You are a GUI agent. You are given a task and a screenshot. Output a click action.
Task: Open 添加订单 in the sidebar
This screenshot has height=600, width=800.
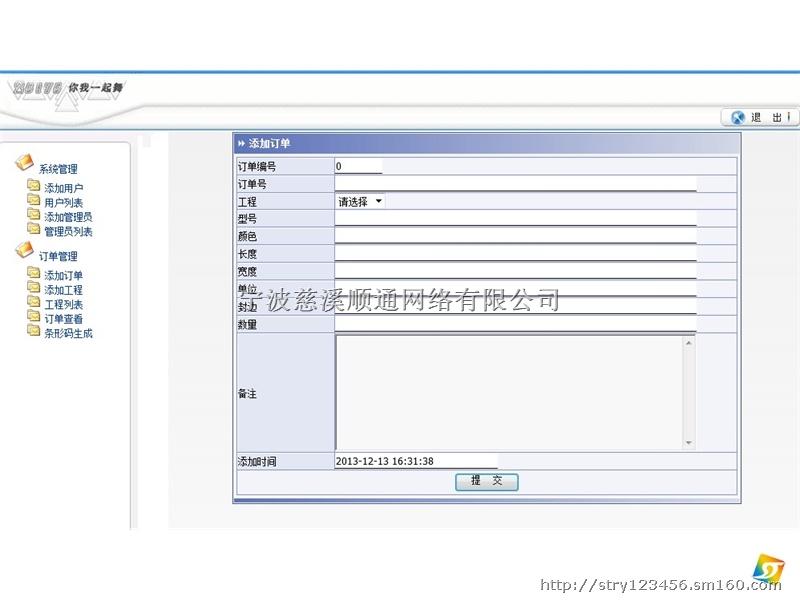(64, 276)
